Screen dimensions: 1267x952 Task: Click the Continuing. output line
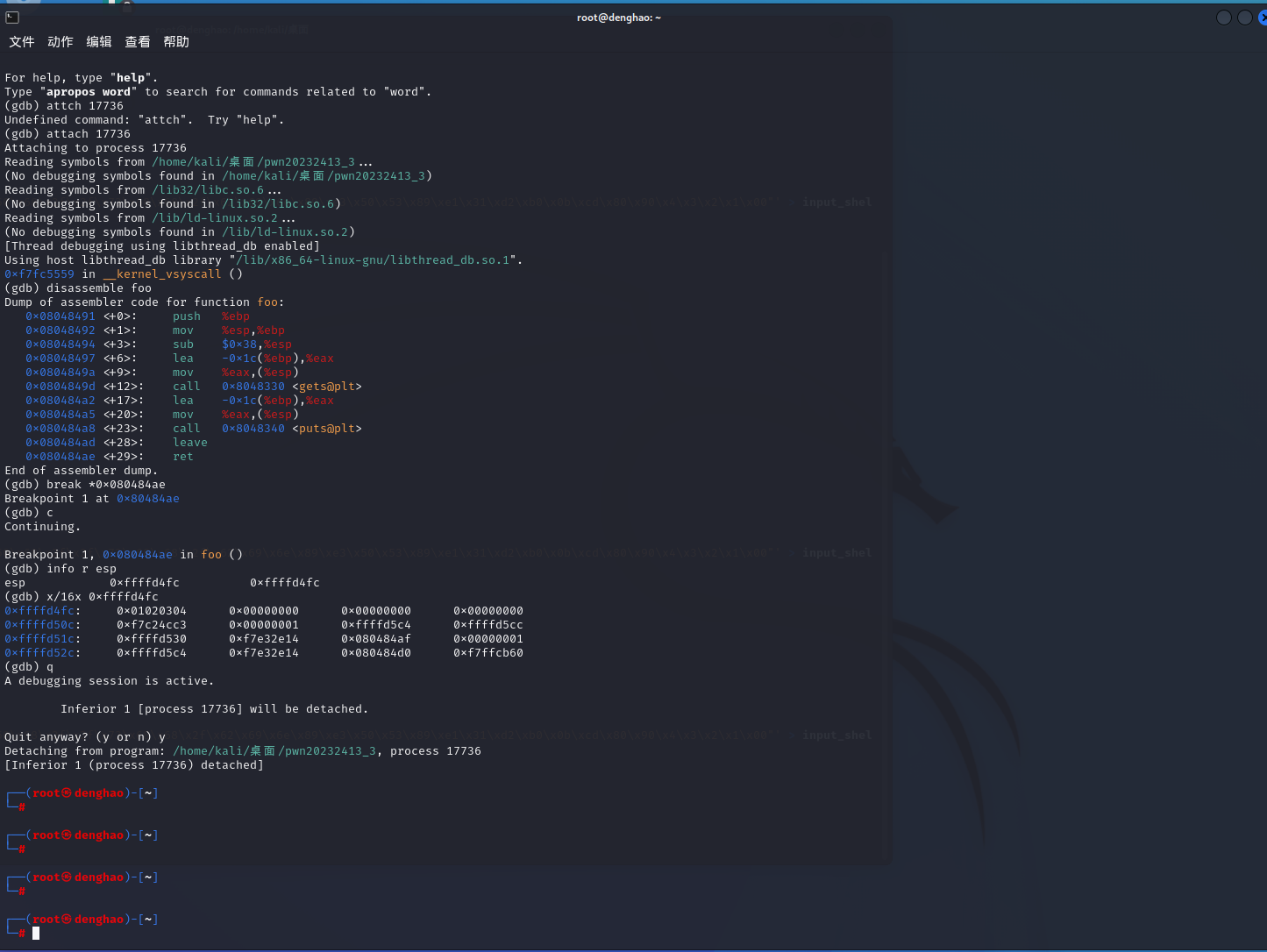[x=43, y=527]
